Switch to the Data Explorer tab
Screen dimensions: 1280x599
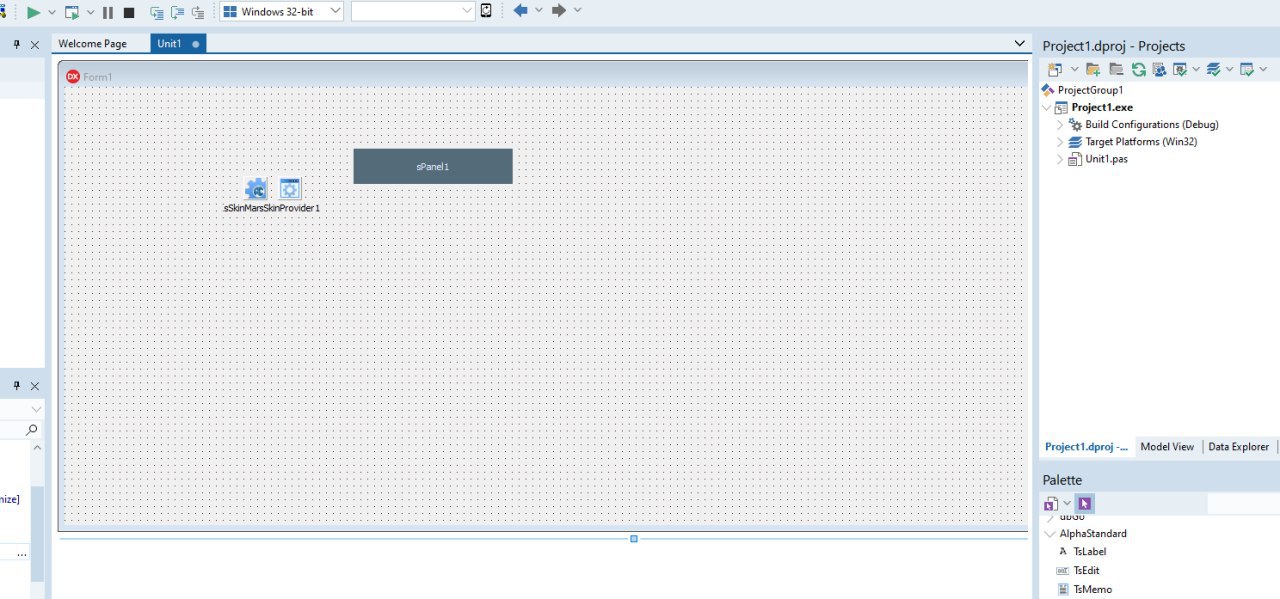click(x=1238, y=447)
